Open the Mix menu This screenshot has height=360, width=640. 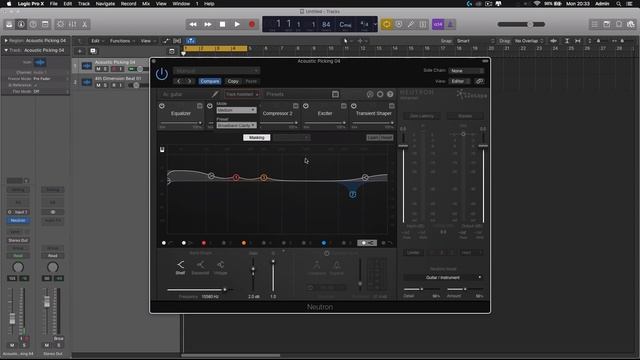146,4
